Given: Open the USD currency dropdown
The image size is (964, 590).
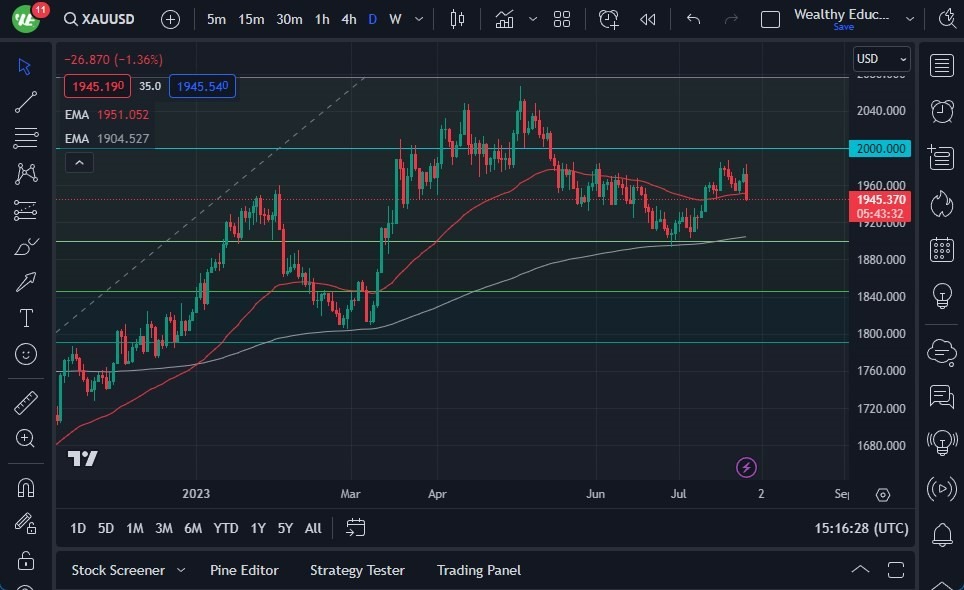Looking at the screenshot, I should 880,59.
